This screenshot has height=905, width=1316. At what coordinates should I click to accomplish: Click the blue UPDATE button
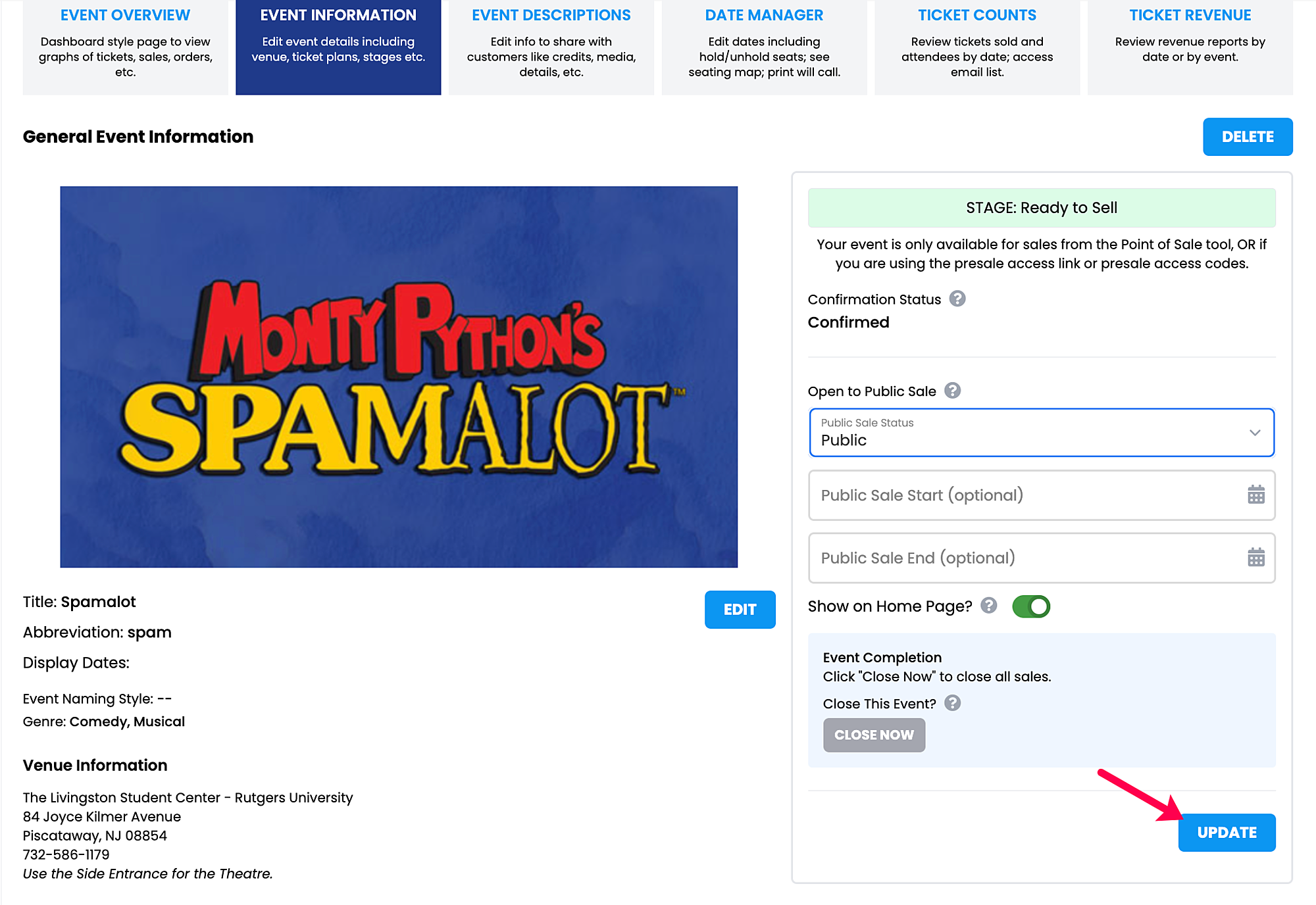pos(1227,833)
